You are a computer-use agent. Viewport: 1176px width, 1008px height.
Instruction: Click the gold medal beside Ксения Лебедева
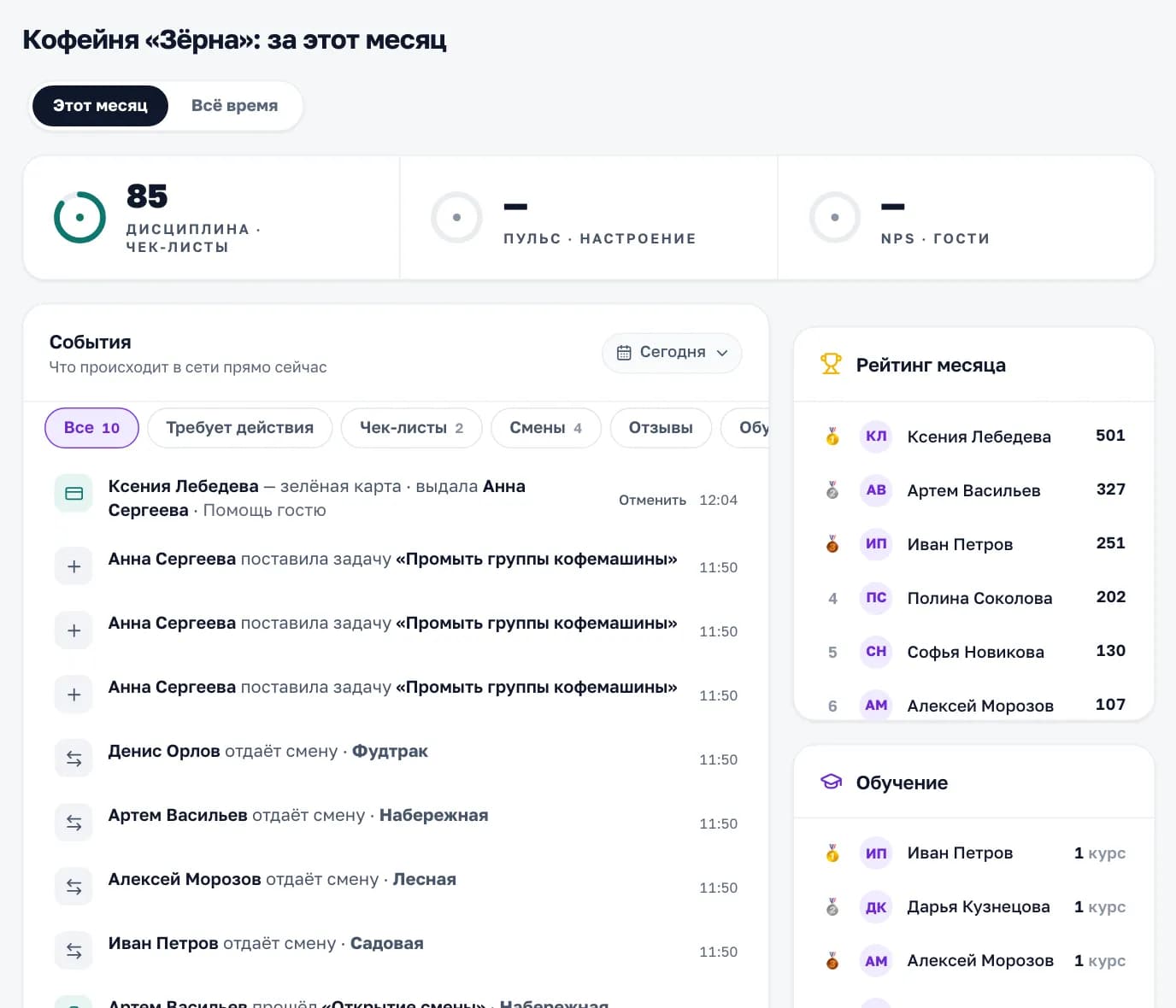832,437
